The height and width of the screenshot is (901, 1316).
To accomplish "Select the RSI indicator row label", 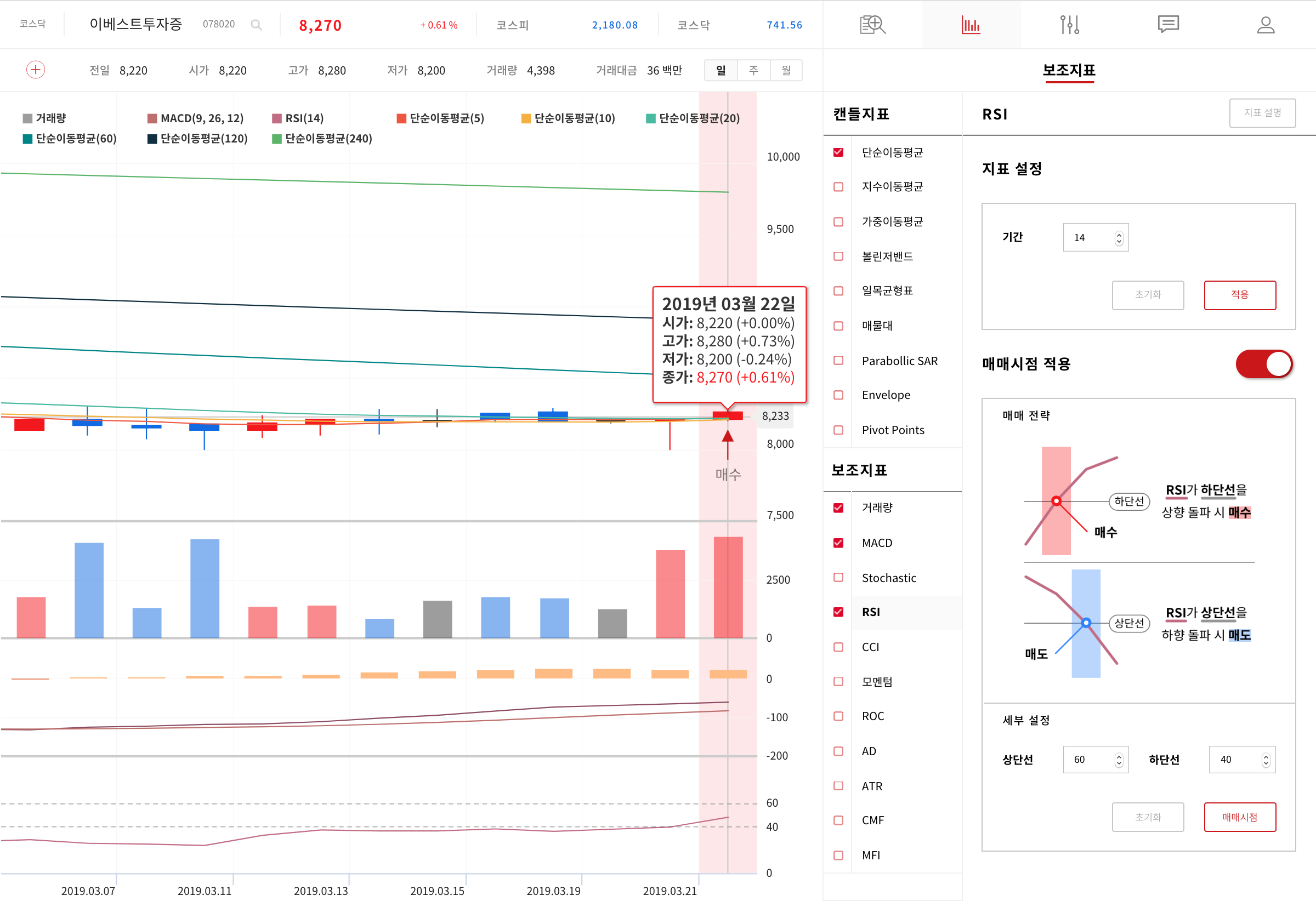I will (x=871, y=612).
